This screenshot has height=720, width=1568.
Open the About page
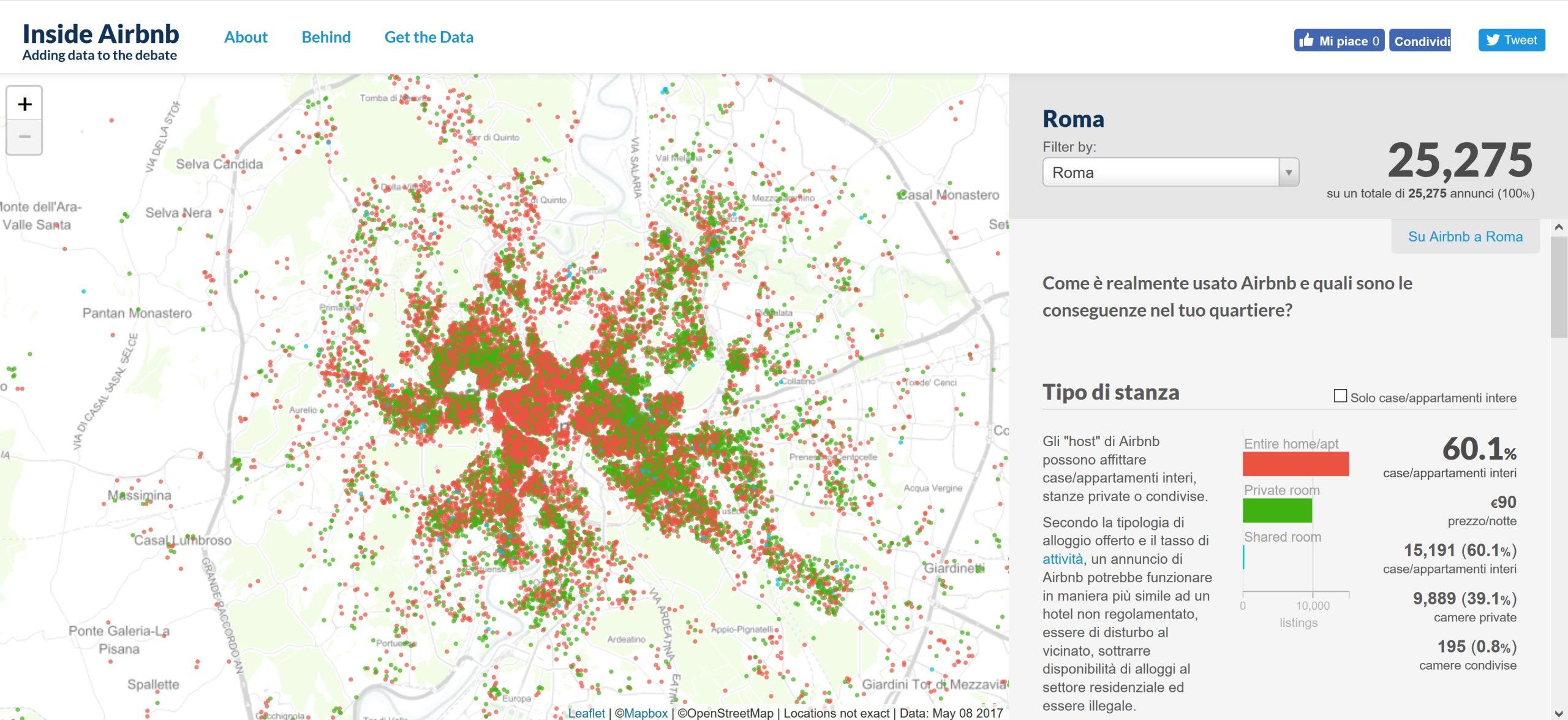246,37
